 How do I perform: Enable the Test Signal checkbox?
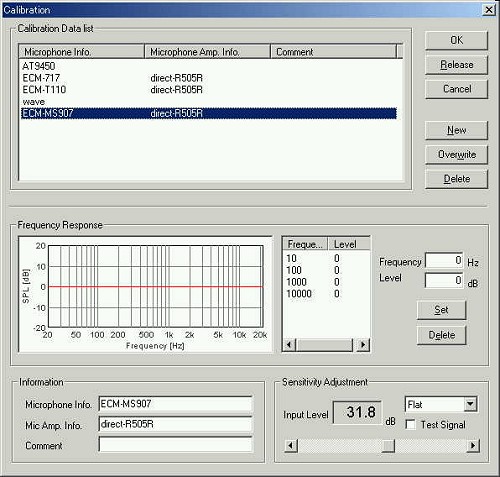click(x=410, y=425)
